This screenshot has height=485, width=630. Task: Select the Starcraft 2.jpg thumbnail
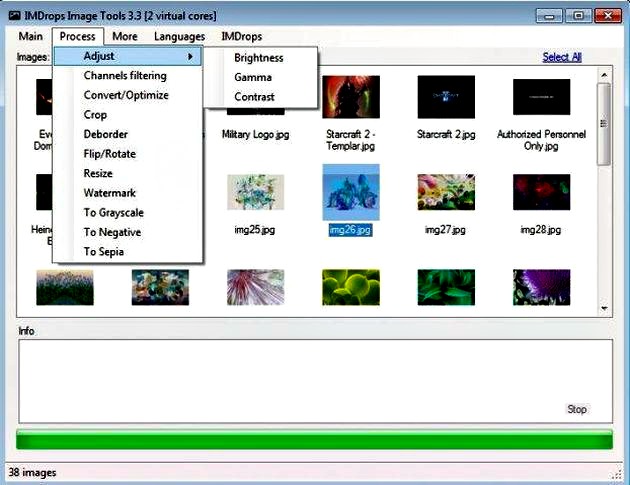point(446,98)
